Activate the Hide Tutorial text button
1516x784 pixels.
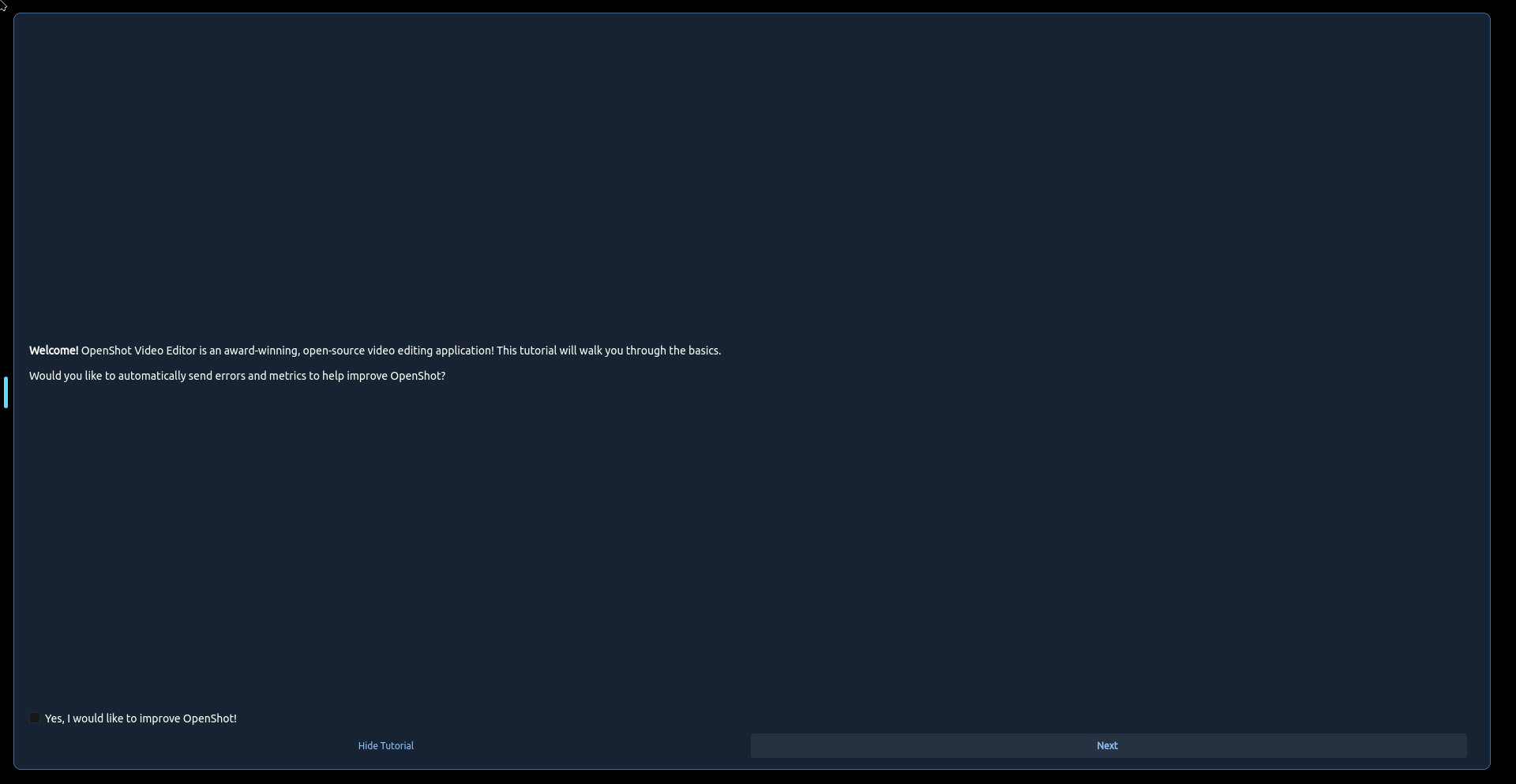(385, 745)
